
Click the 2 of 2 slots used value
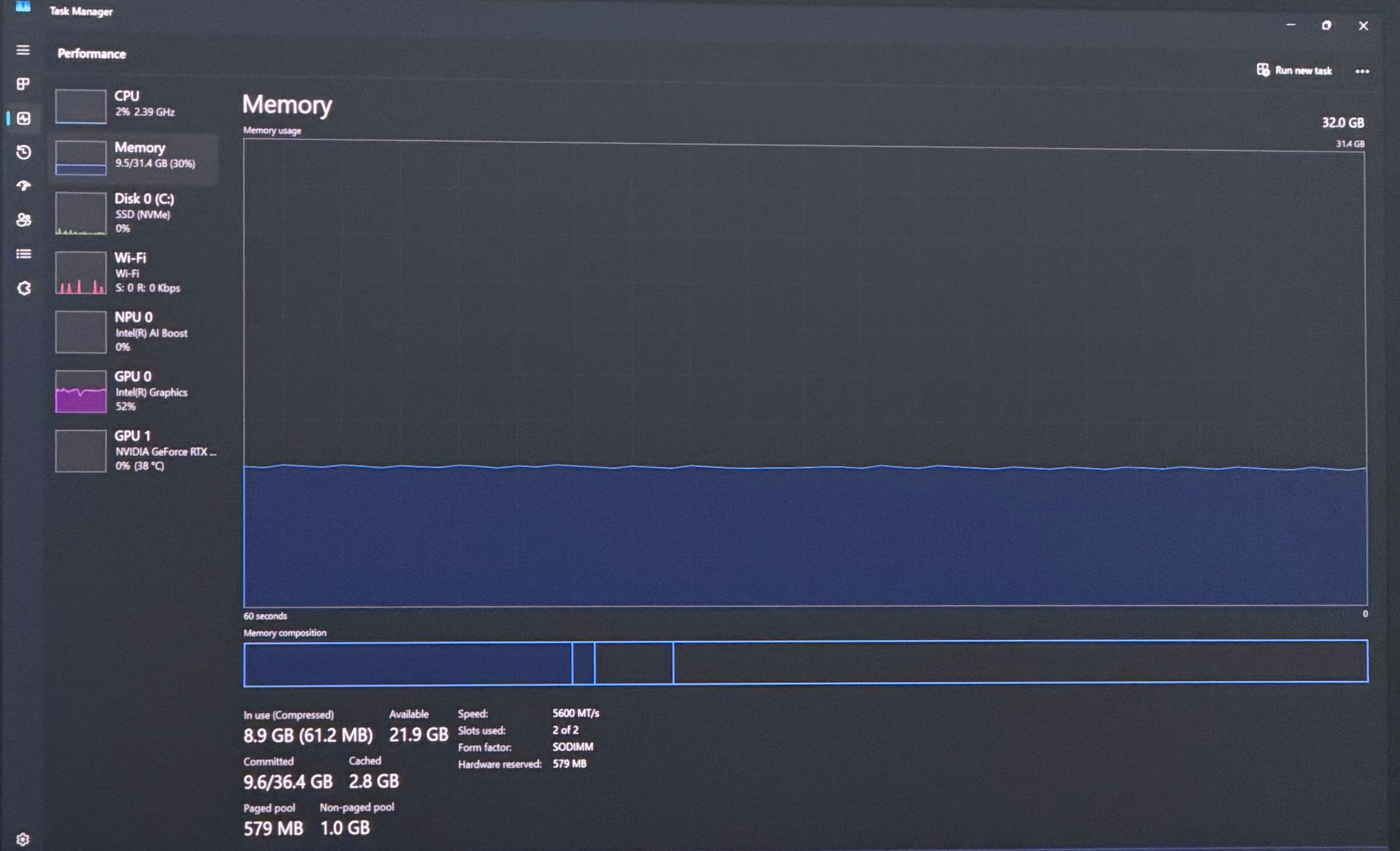565,730
